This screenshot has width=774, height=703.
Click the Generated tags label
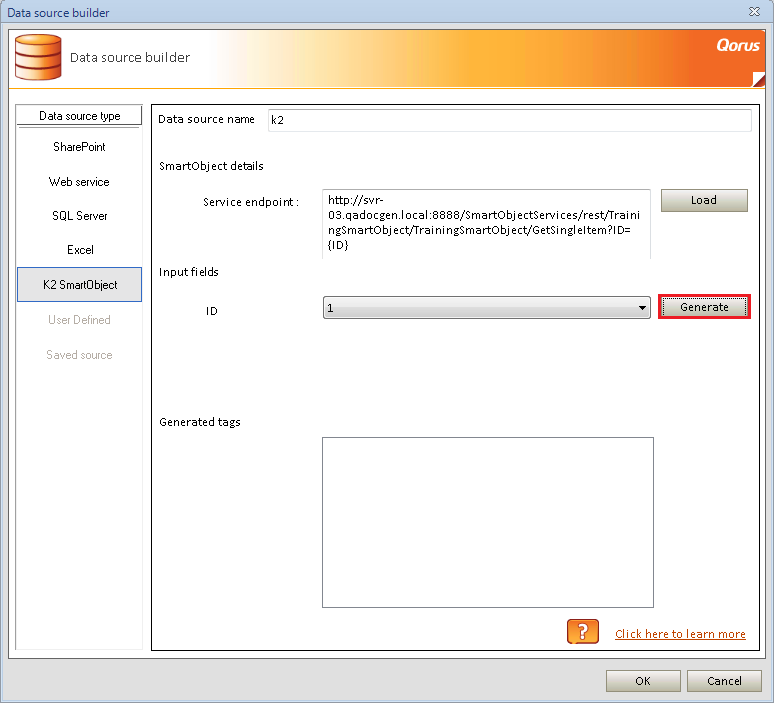(200, 422)
